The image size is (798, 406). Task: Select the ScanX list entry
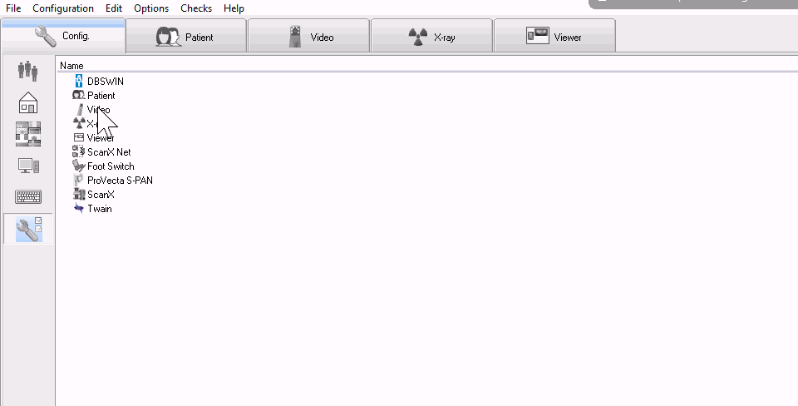click(x=101, y=195)
